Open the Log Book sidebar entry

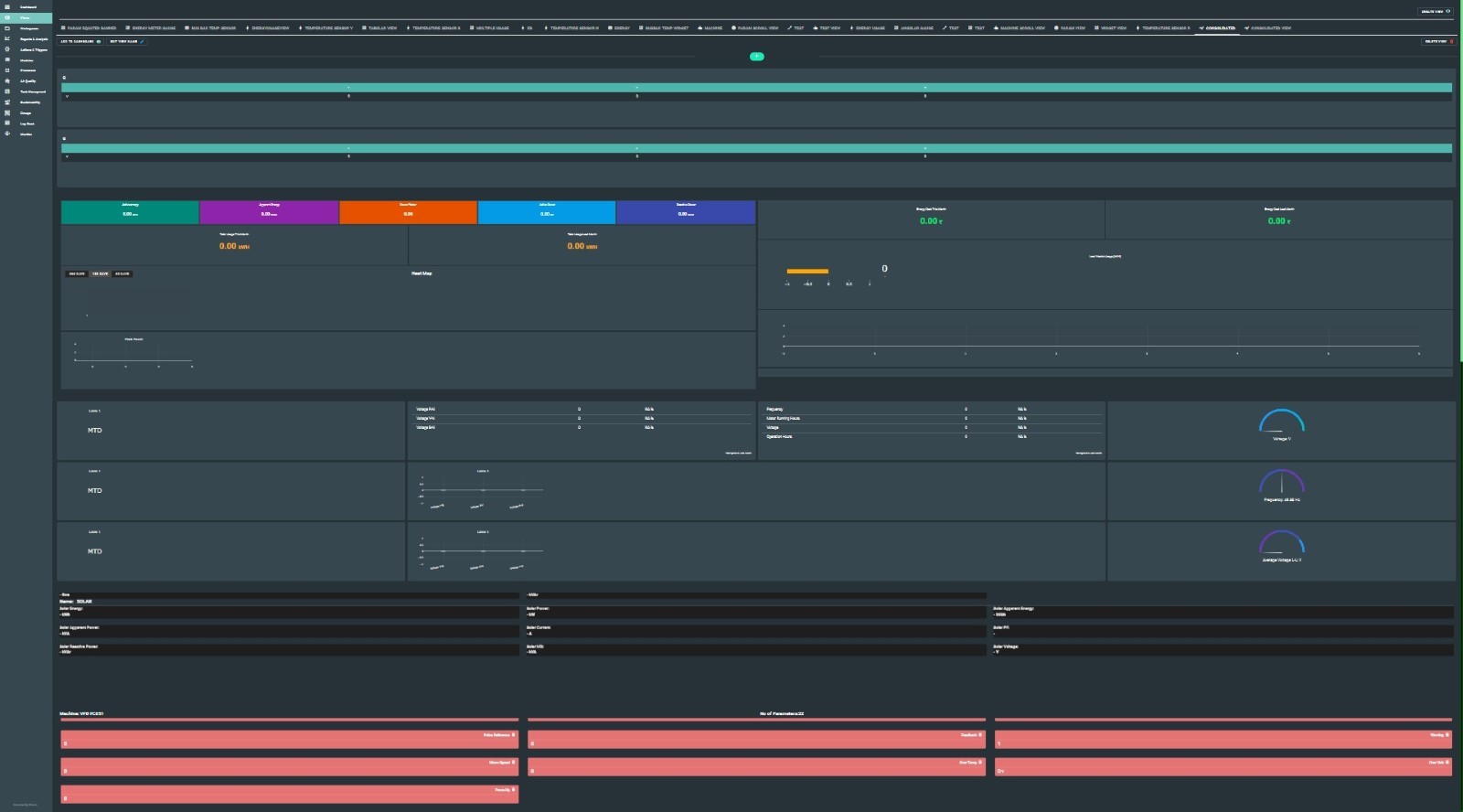pyautogui.click(x=27, y=123)
